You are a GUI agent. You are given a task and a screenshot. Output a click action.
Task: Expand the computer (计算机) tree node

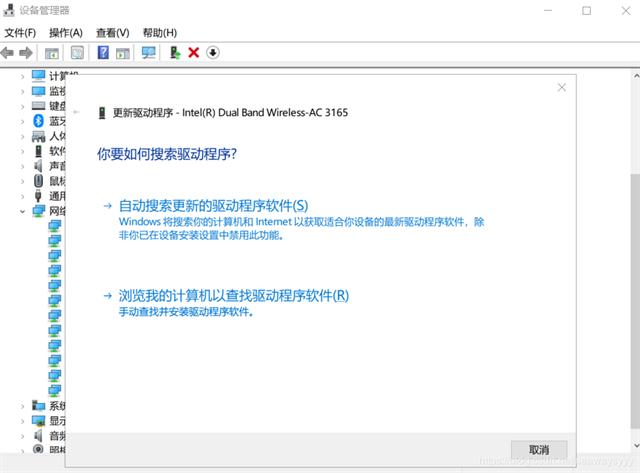pyautogui.click(x=22, y=76)
